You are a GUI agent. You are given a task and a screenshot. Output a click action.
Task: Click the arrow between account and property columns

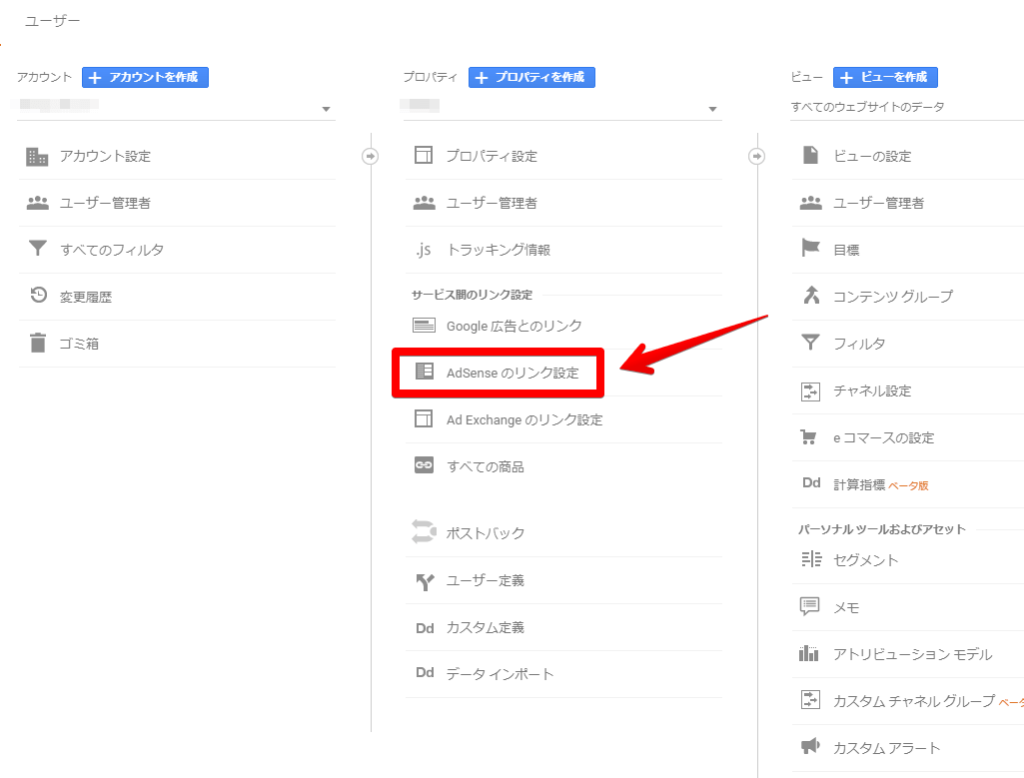click(x=370, y=156)
